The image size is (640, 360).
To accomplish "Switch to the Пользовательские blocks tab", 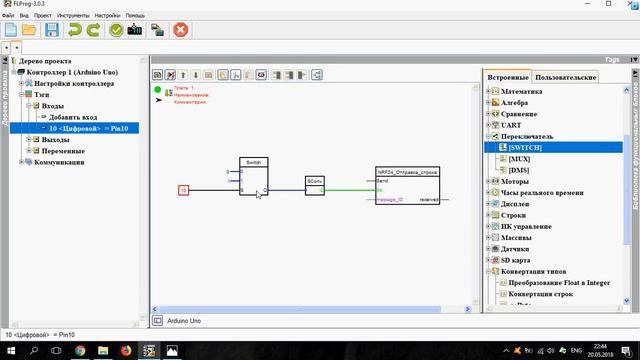I will coord(566,77).
